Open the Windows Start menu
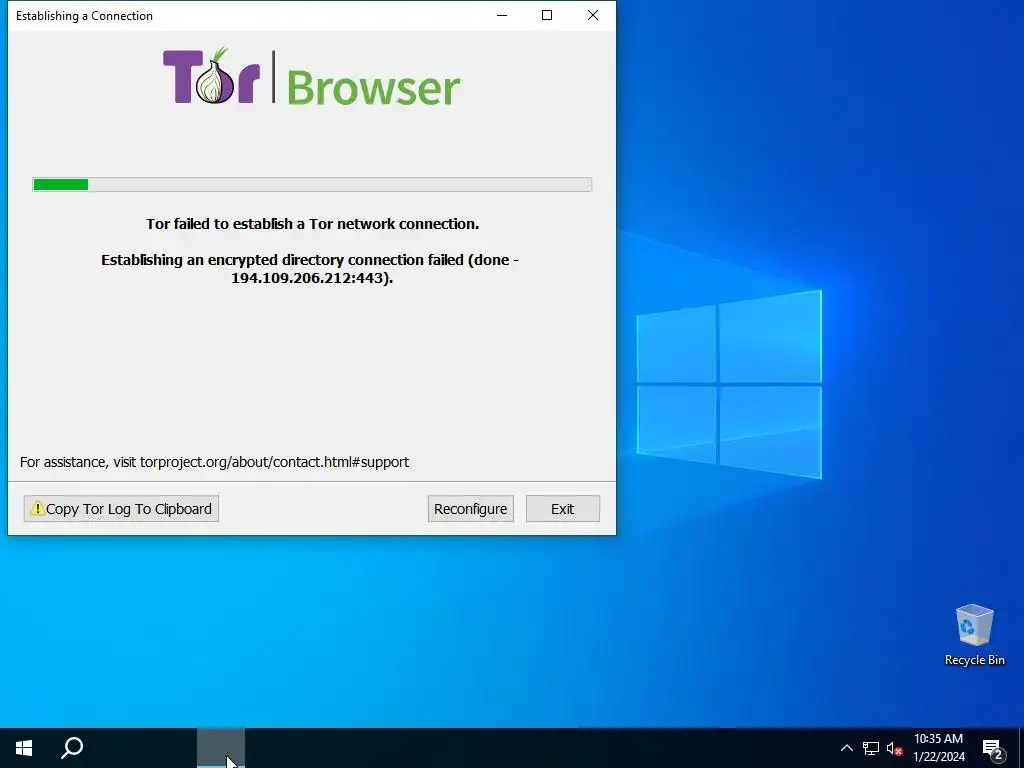The image size is (1024, 768). point(24,748)
